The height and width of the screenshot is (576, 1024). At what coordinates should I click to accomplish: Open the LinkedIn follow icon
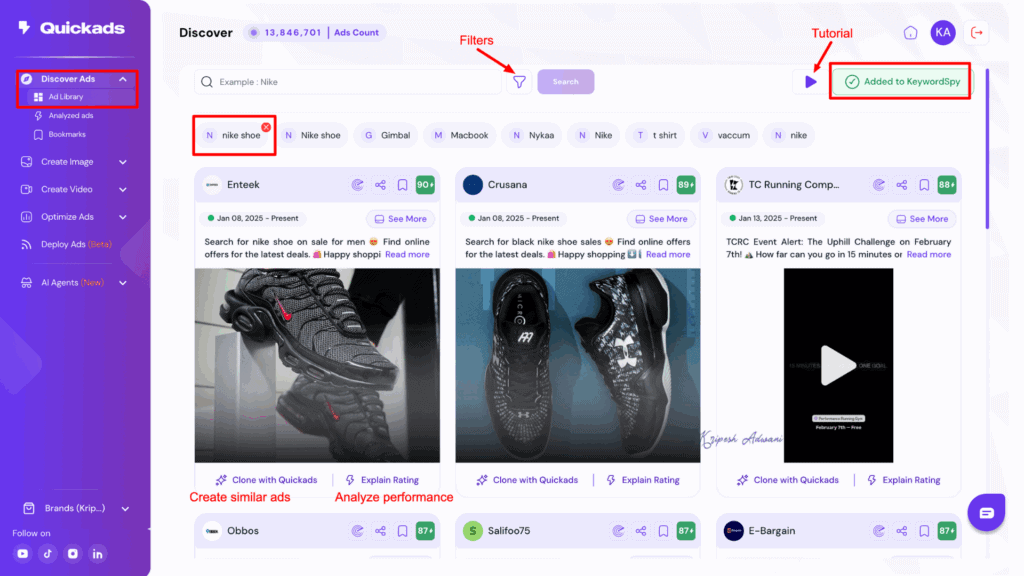click(97, 553)
